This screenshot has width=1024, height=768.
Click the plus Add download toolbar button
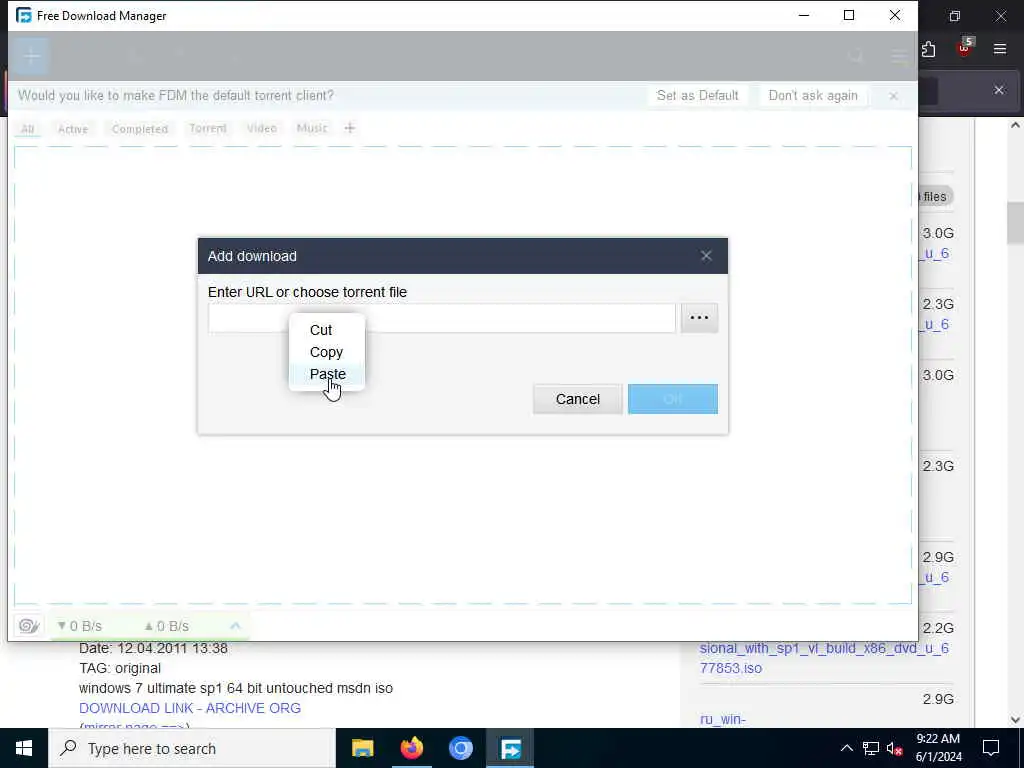31,56
